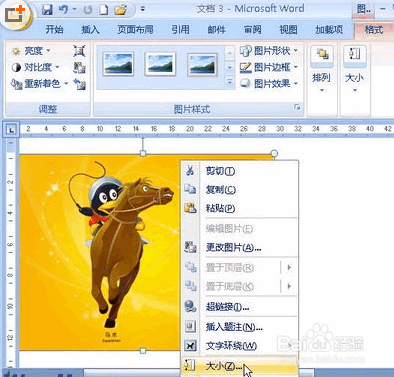Go to the 引用 tab

point(180,30)
